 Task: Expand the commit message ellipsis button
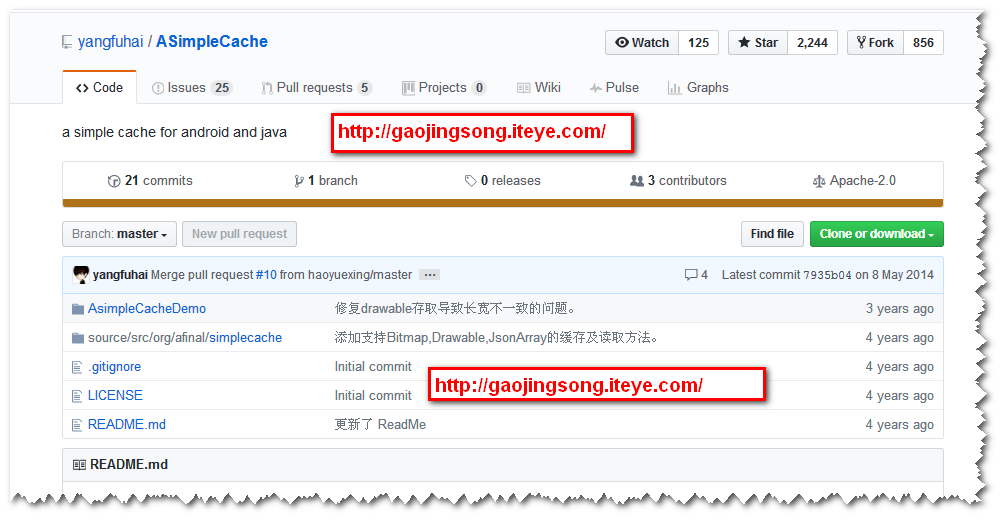(430, 275)
